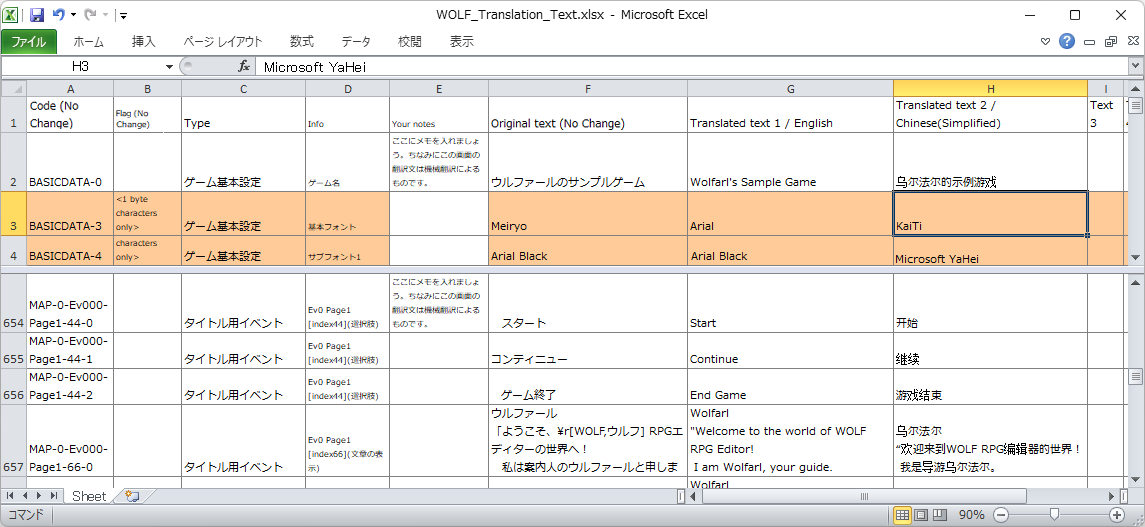Restore down the workbook window

click(1111, 42)
